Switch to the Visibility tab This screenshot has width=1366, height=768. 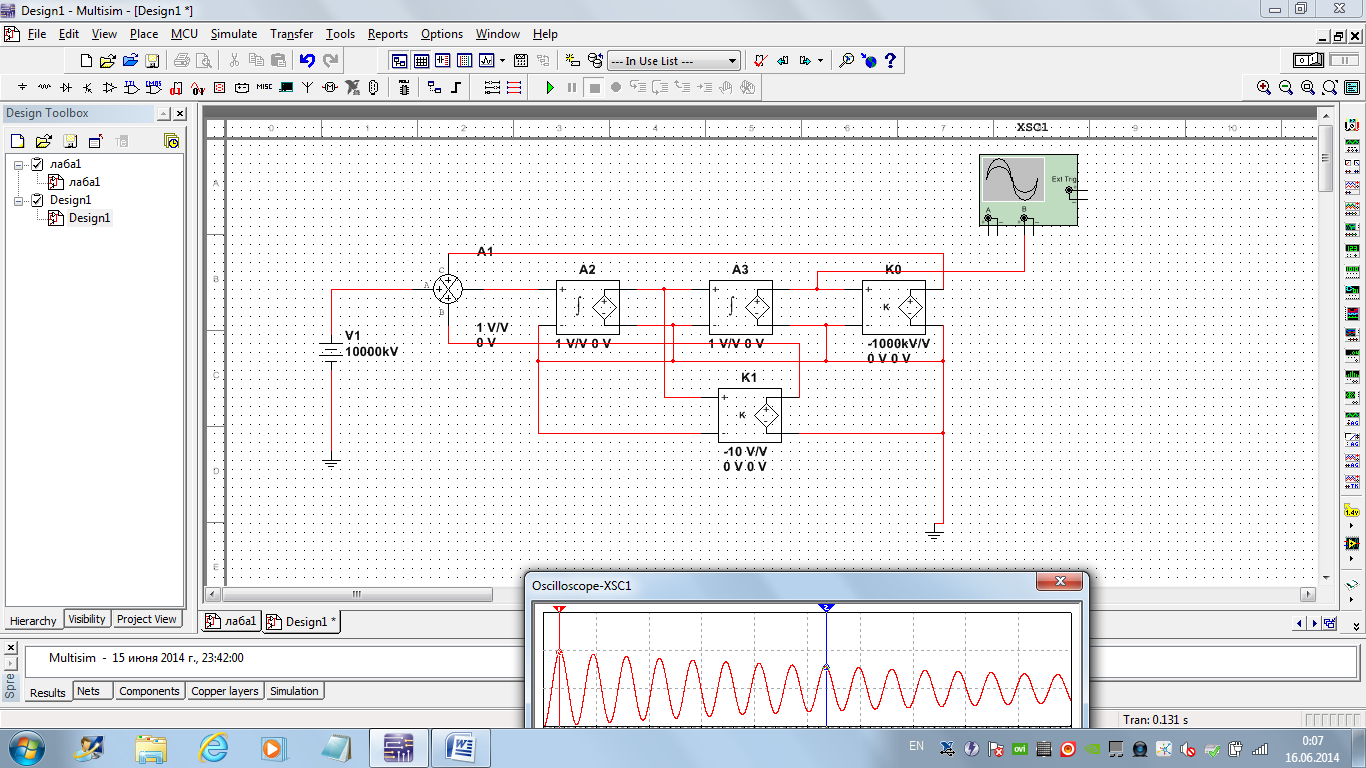pyautogui.click(x=87, y=619)
